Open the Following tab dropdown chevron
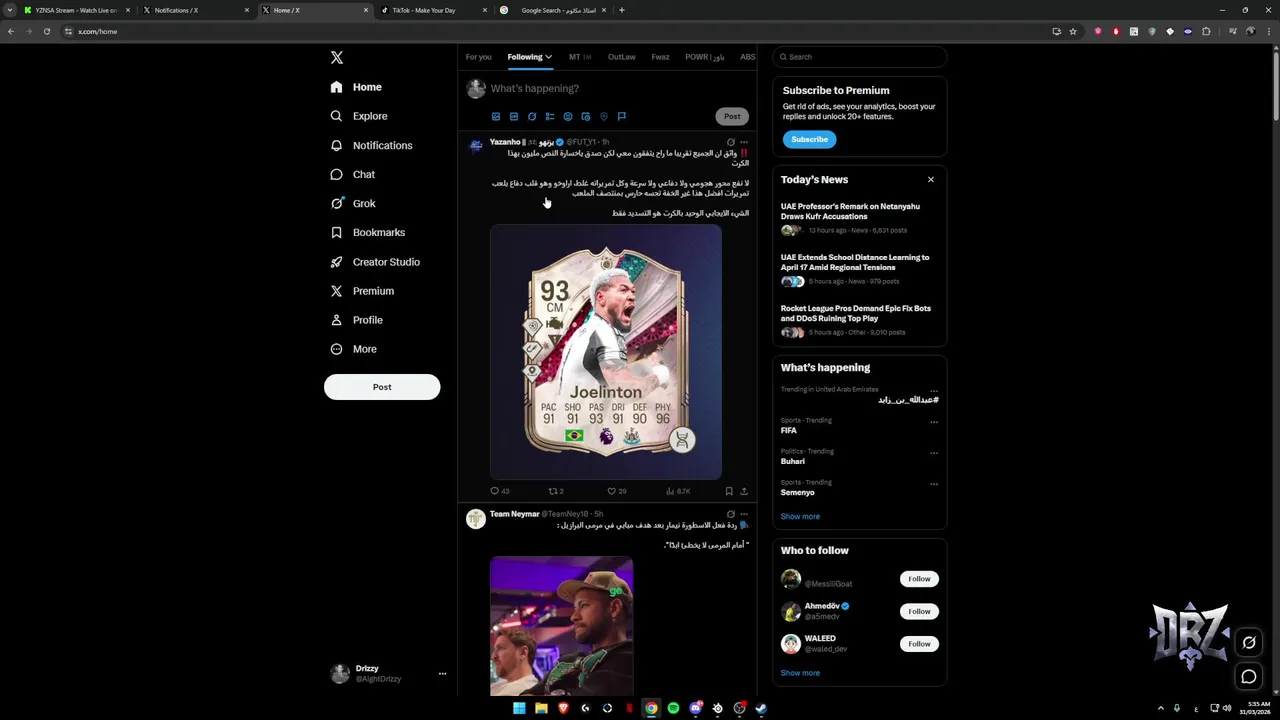The image size is (1280, 720). click(x=548, y=57)
